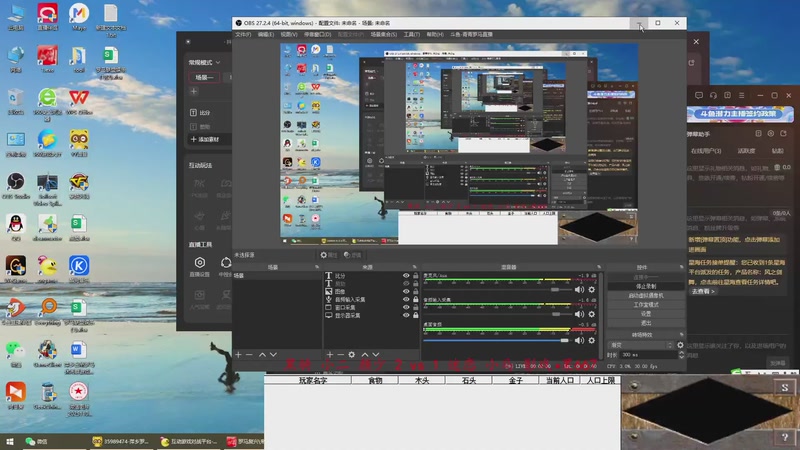
Task: Click transition duration 300 ms stepper arrows
Action: (x=682, y=355)
